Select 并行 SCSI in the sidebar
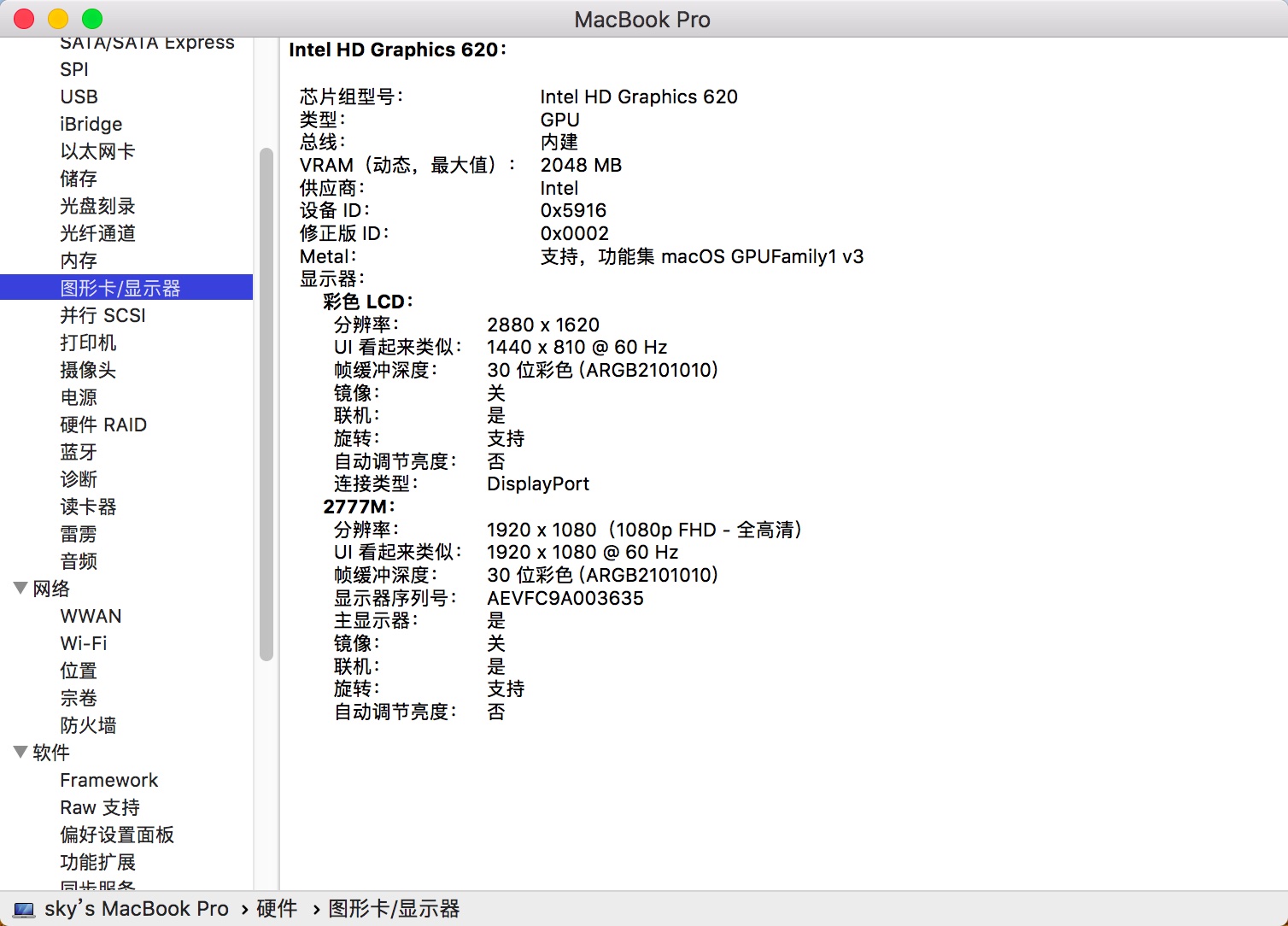Image resolution: width=1288 pixels, height=926 pixels. tap(102, 315)
